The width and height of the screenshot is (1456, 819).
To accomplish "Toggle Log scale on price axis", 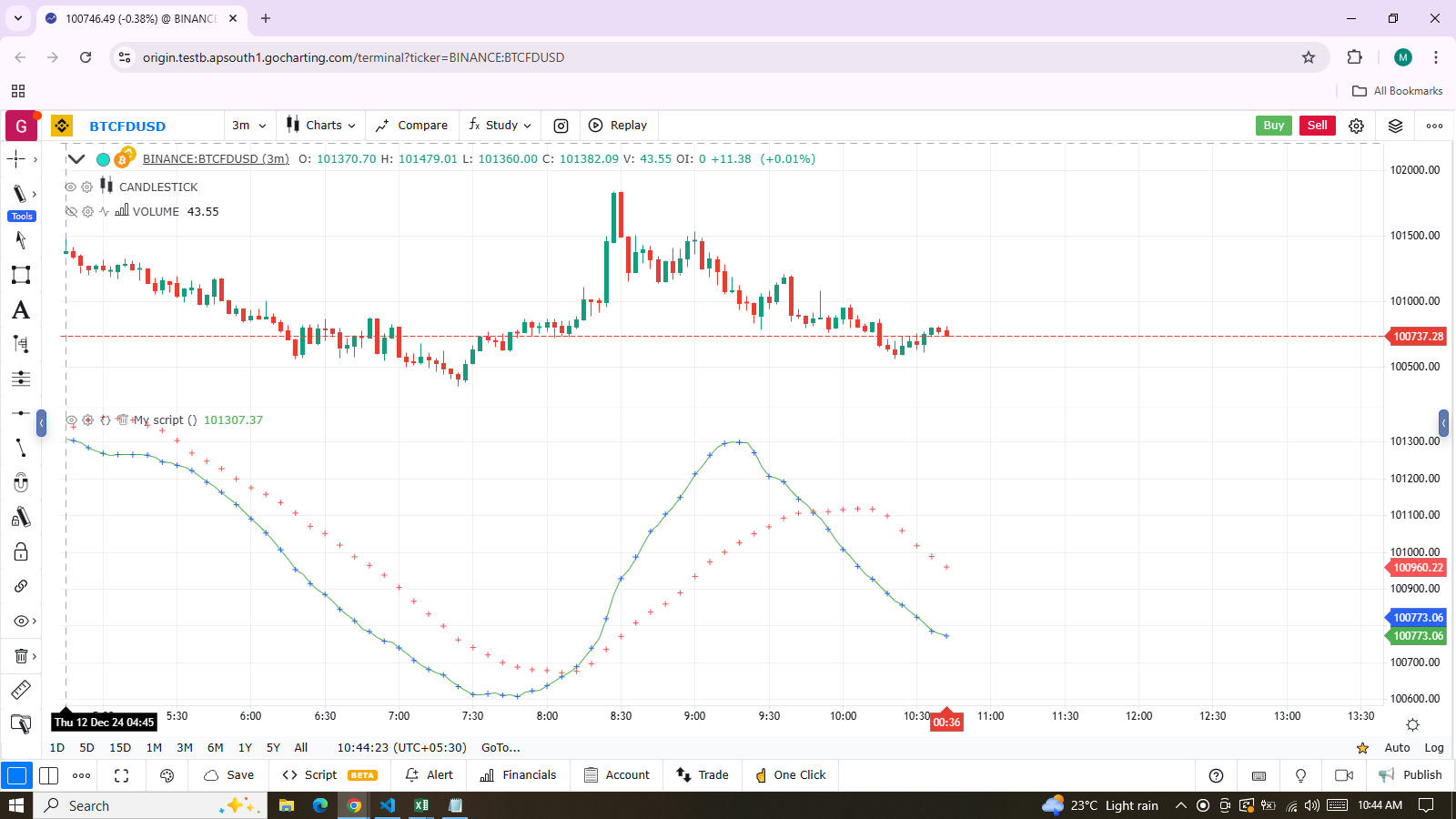I will click(x=1433, y=748).
